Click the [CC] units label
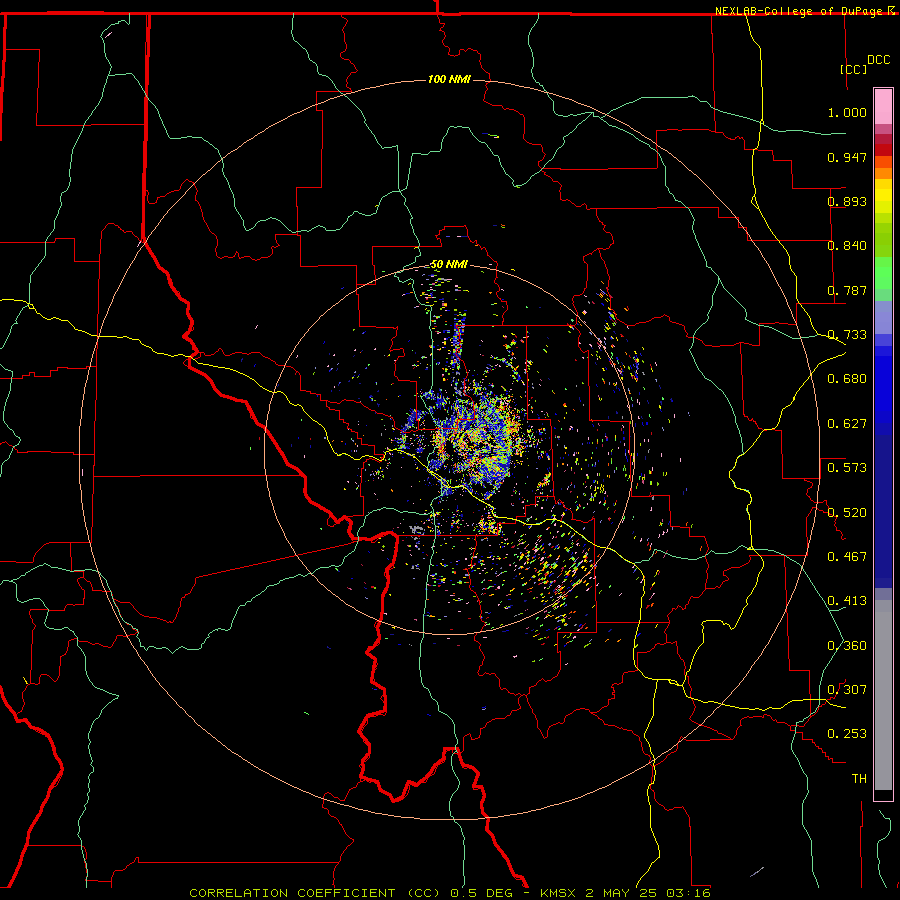Viewport: 900px width, 900px height. tap(854, 69)
